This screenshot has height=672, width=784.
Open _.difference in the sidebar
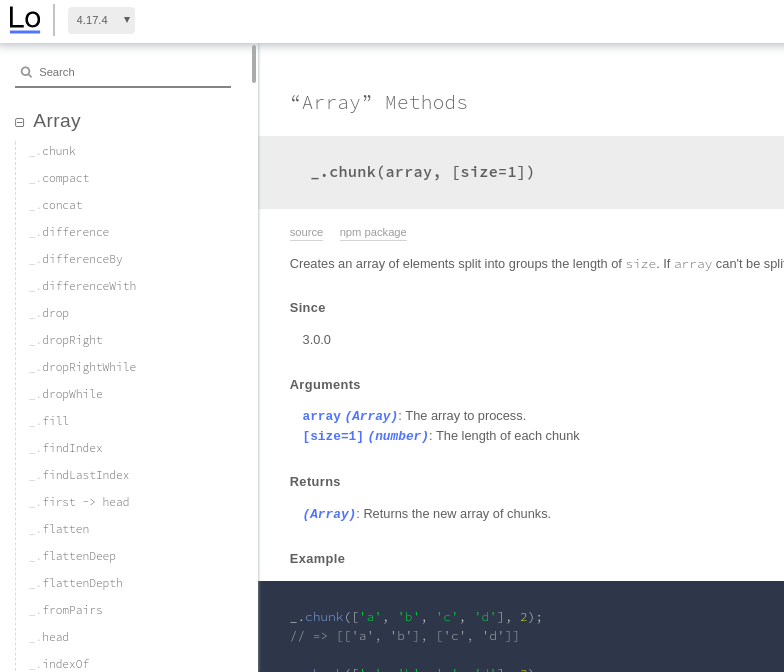click(69, 232)
